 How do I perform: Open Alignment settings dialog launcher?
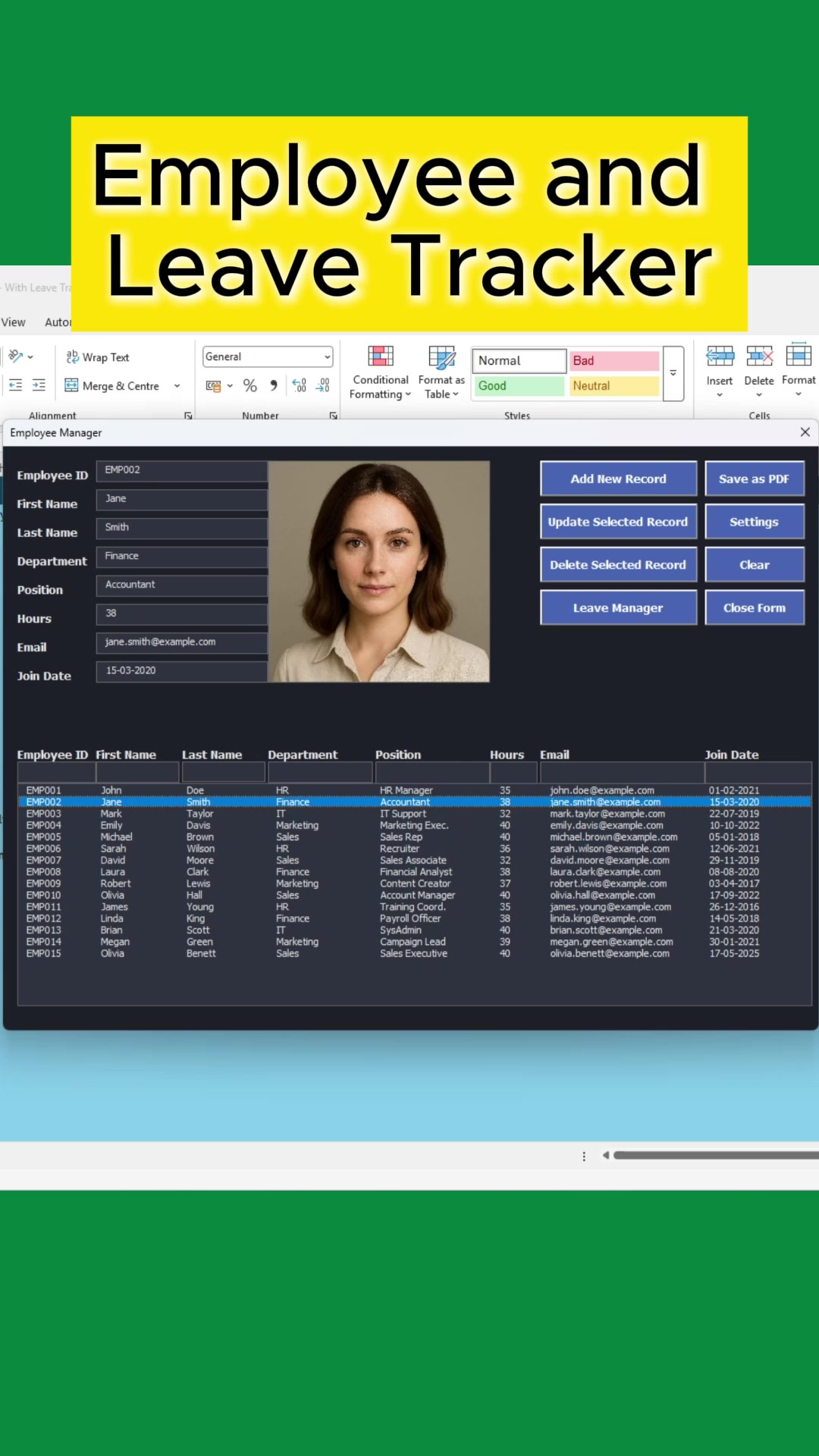pyautogui.click(x=188, y=416)
